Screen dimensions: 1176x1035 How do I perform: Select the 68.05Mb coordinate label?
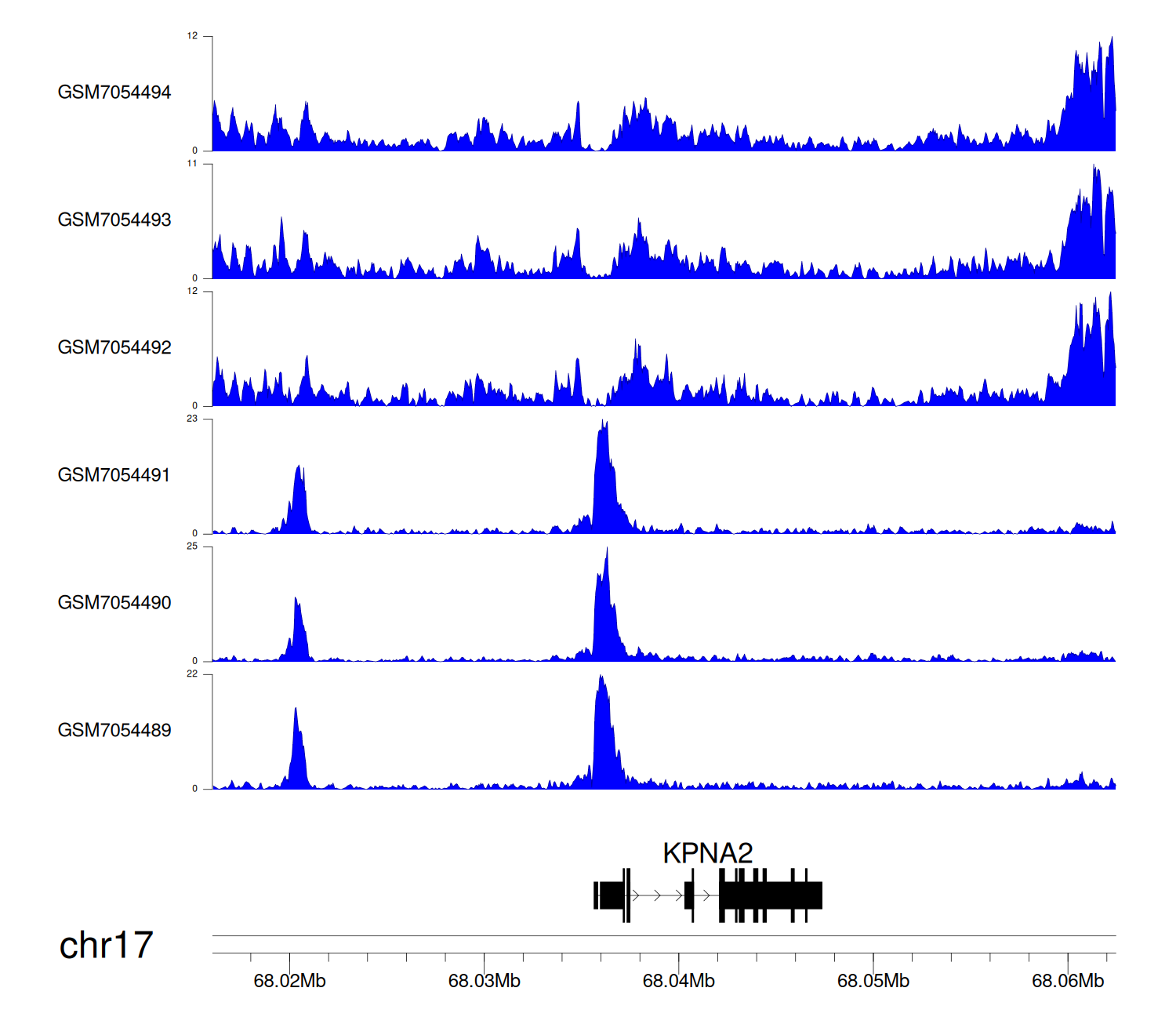[x=873, y=981]
